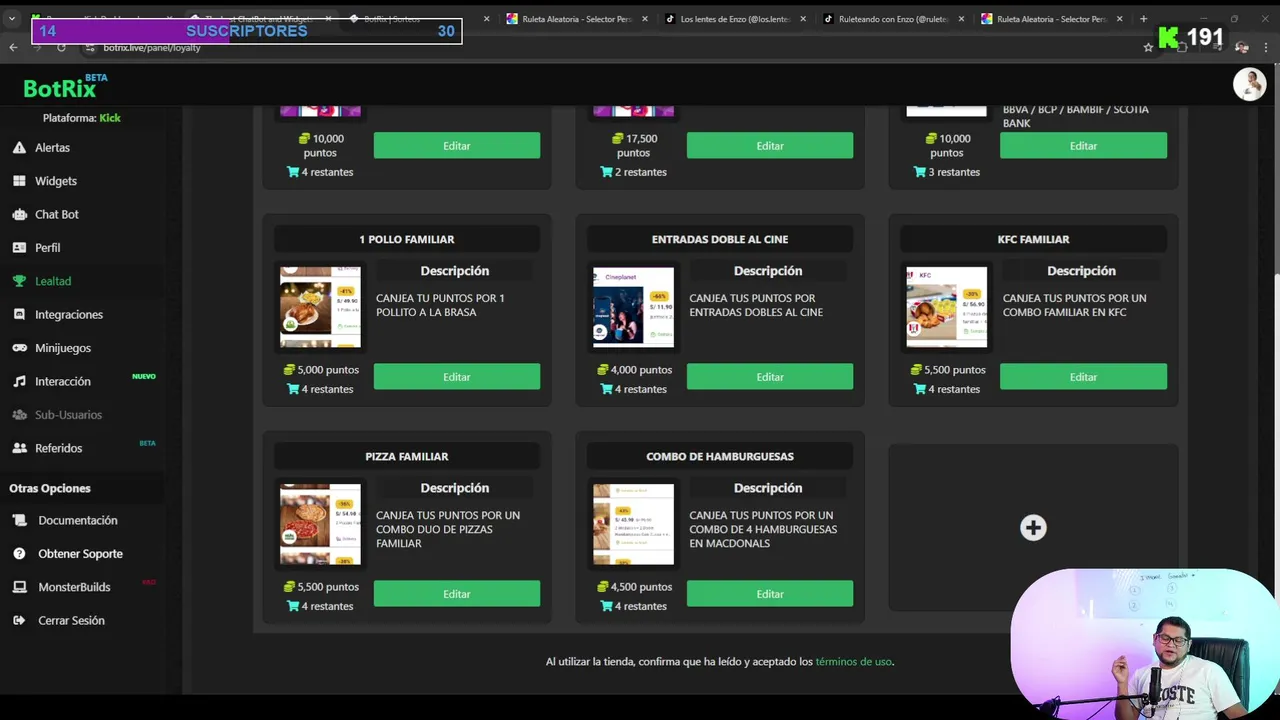Open the user profile avatar
The height and width of the screenshot is (720, 1280).
(1249, 85)
